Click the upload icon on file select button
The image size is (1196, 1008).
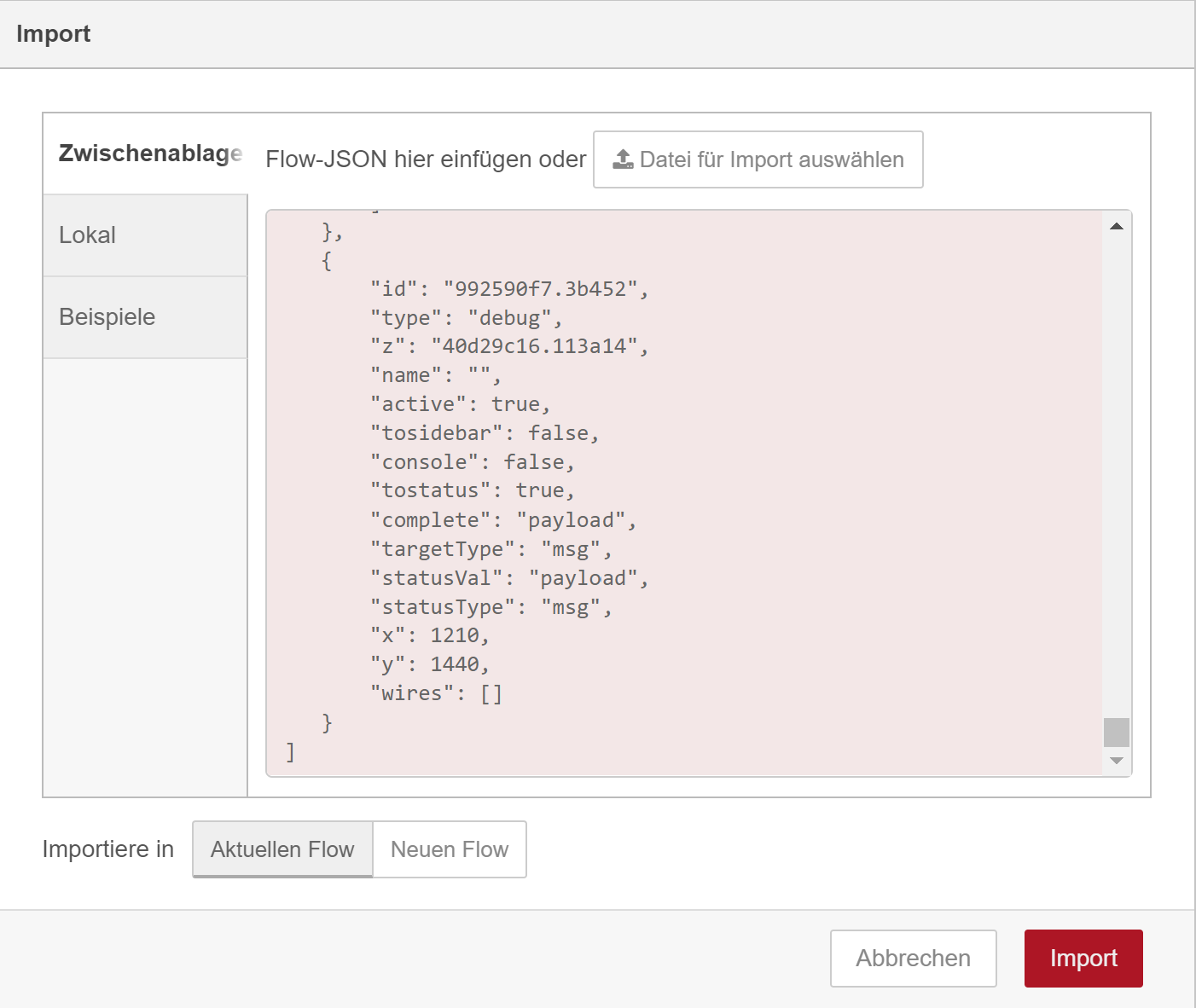624,159
